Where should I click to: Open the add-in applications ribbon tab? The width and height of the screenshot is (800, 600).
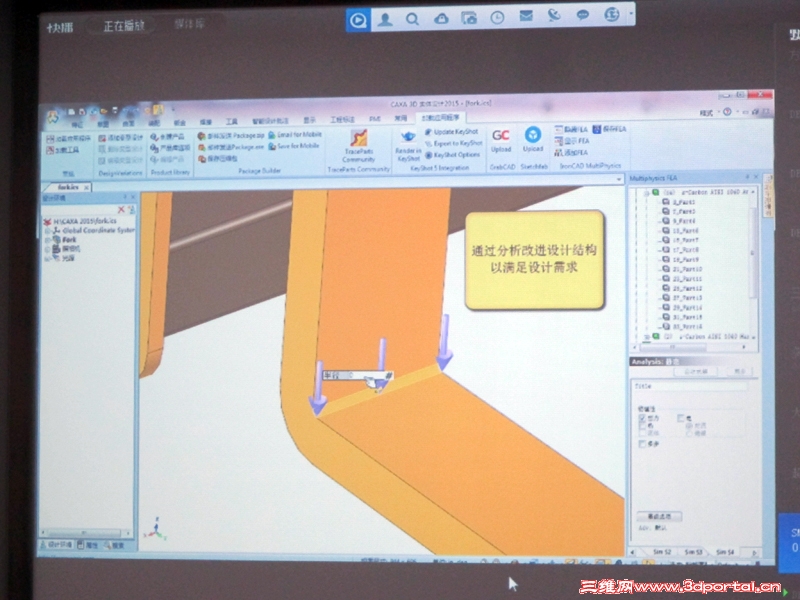pyautogui.click(x=440, y=118)
